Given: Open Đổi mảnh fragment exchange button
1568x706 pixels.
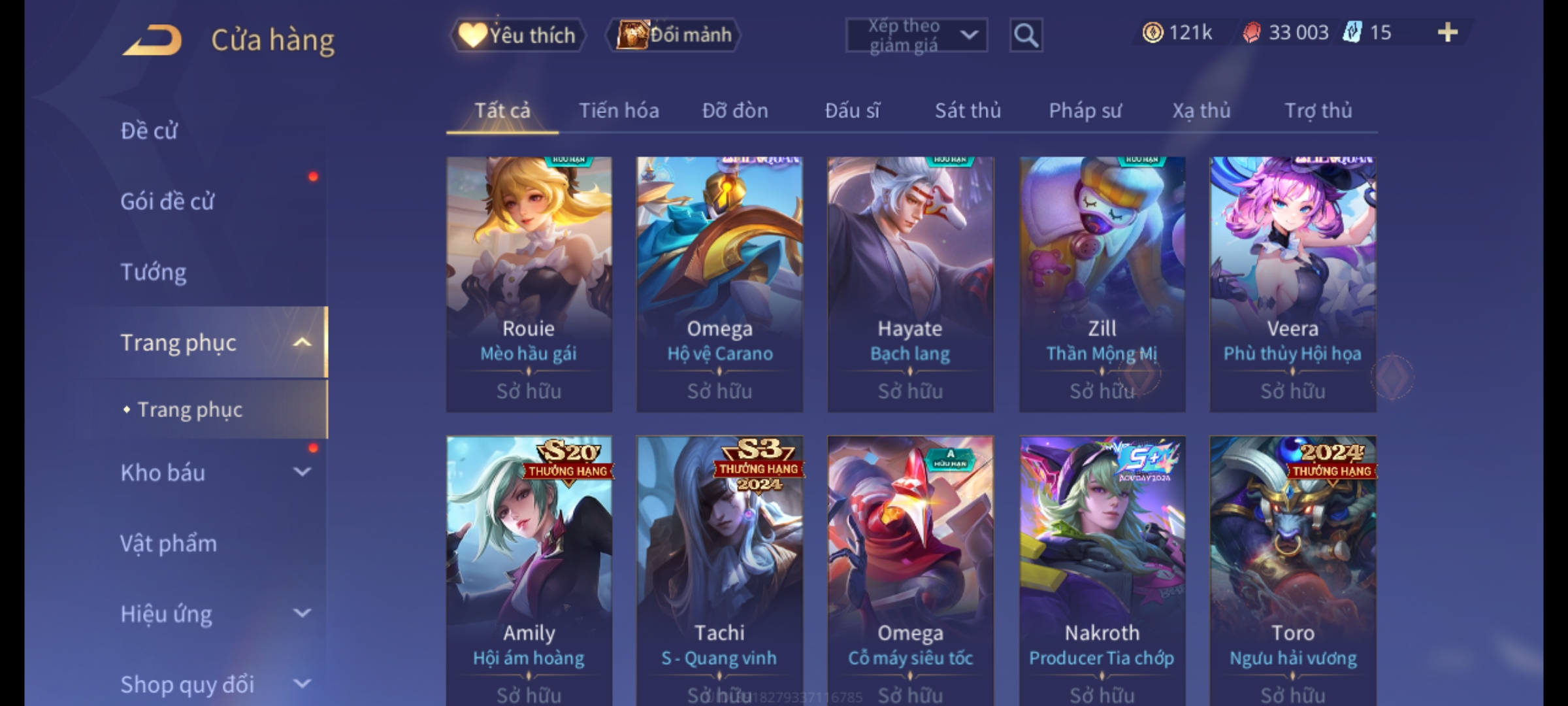Looking at the screenshot, I should 674,35.
